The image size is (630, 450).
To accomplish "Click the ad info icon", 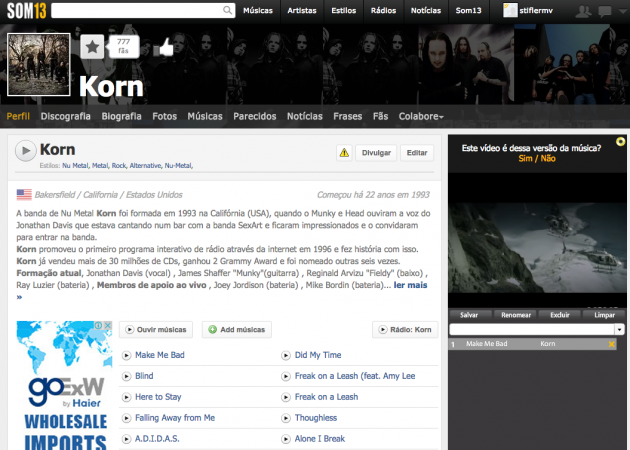I will [98, 325].
